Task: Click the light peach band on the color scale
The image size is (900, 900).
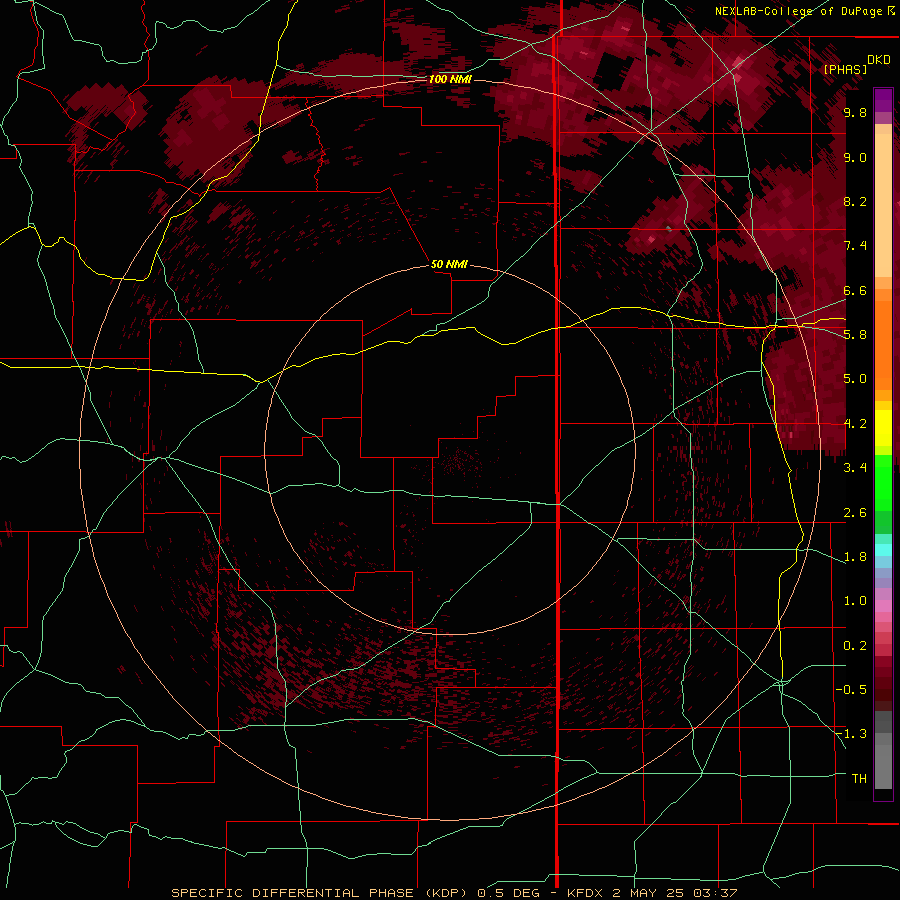Action: coord(883,205)
